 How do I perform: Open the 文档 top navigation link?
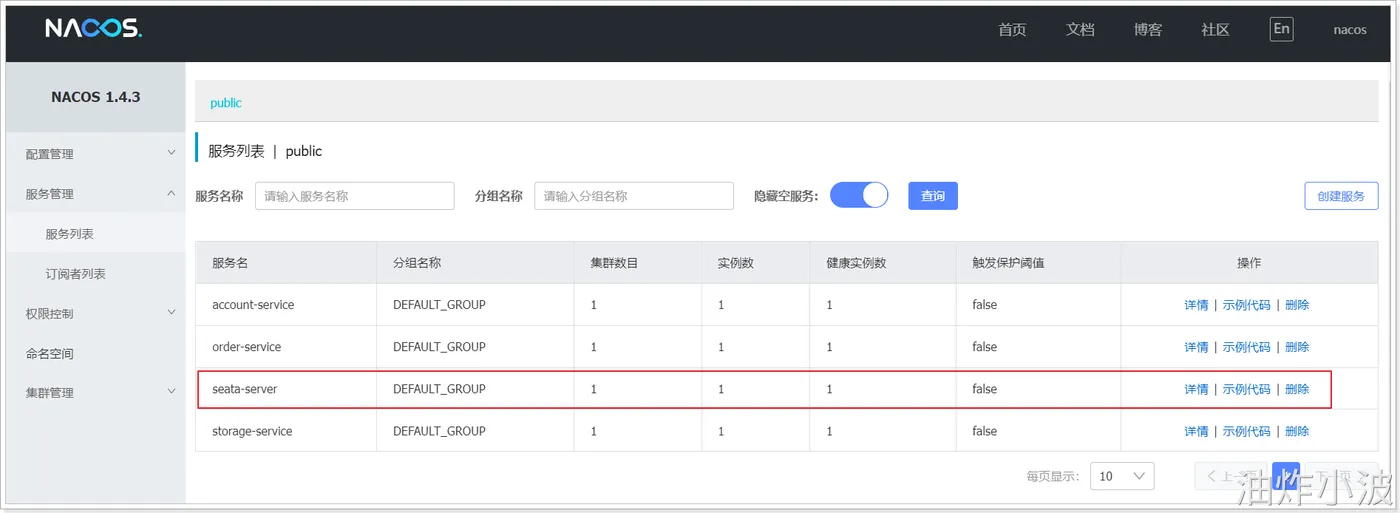point(1080,30)
